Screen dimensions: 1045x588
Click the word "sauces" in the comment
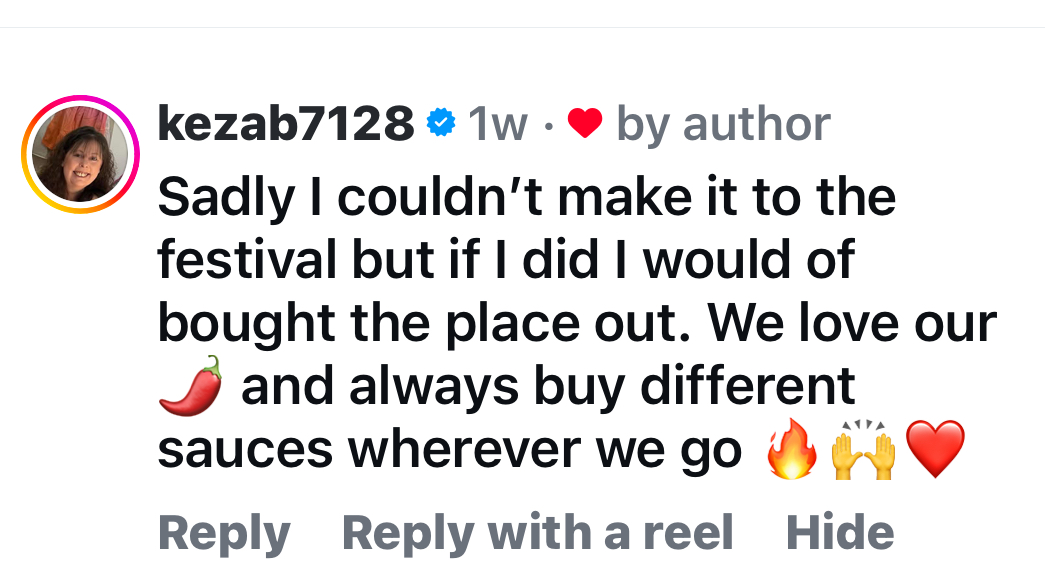(x=245, y=450)
